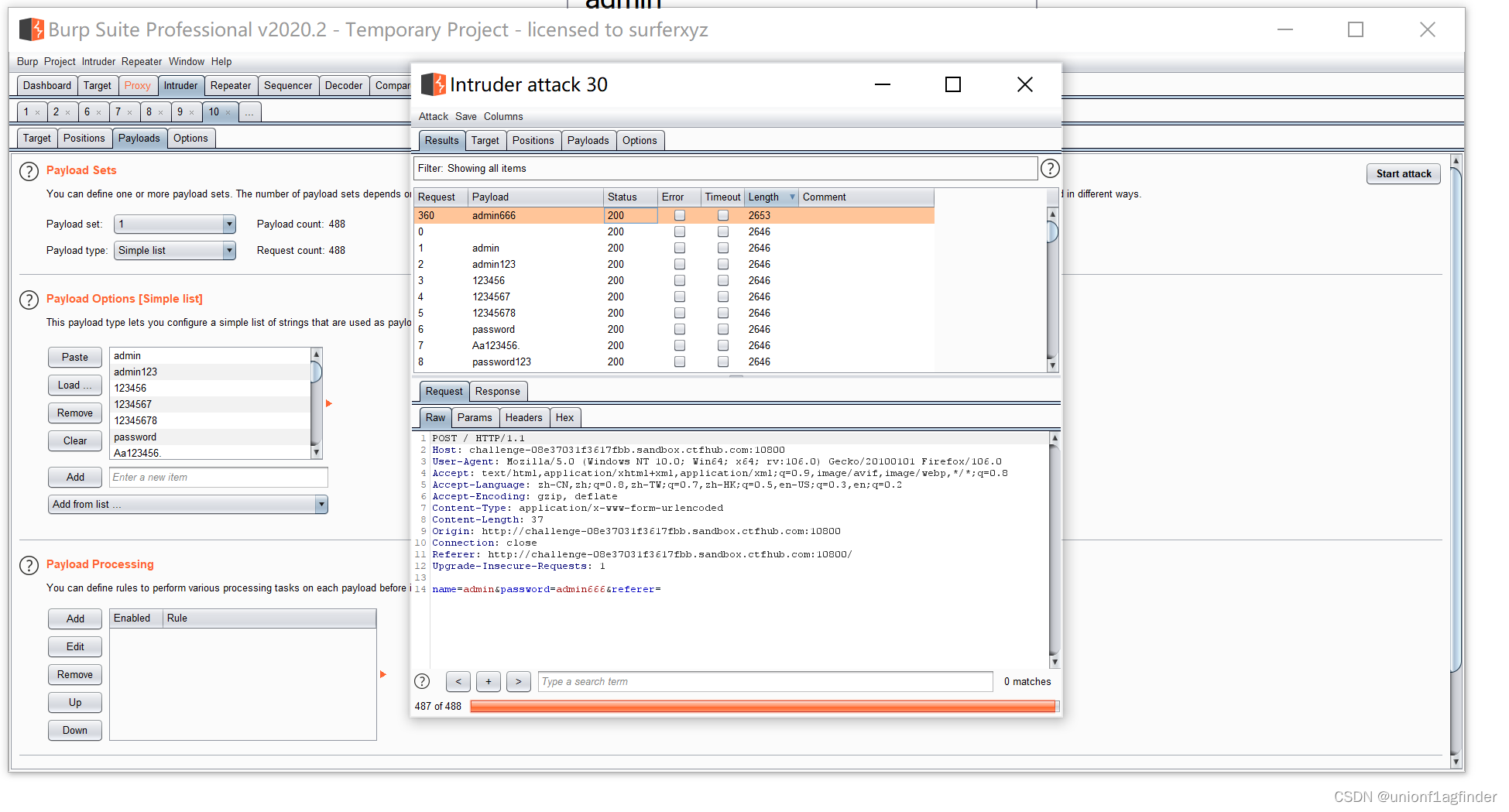1509x812 pixels.
Task: Sort results by Payload column header
Action: tap(535, 197)
